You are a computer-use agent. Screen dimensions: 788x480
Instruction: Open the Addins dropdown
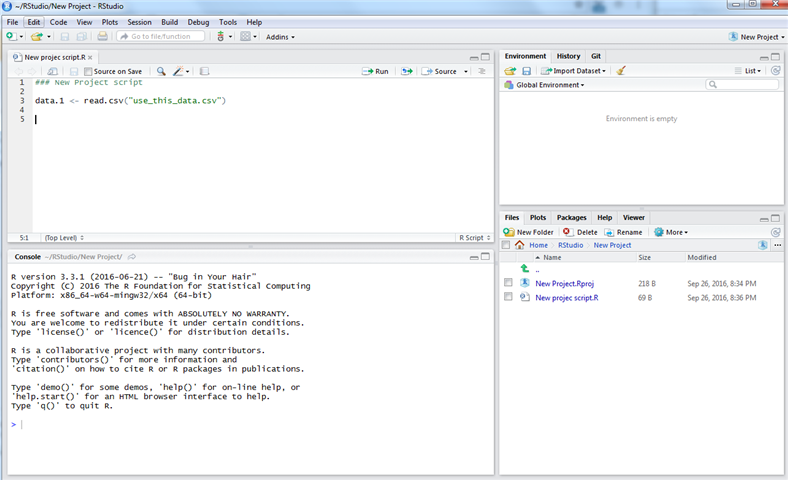coord(280,37)
